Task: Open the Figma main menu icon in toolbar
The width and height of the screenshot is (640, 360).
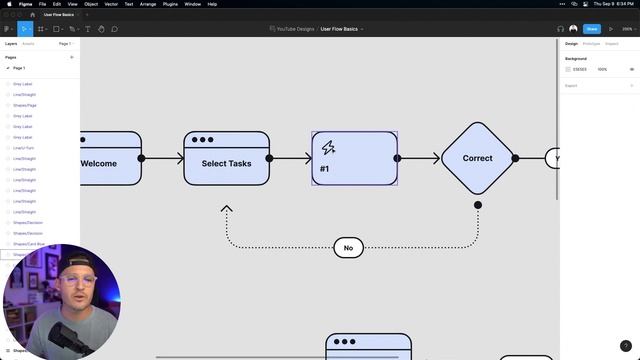Action: click(6, 29)
